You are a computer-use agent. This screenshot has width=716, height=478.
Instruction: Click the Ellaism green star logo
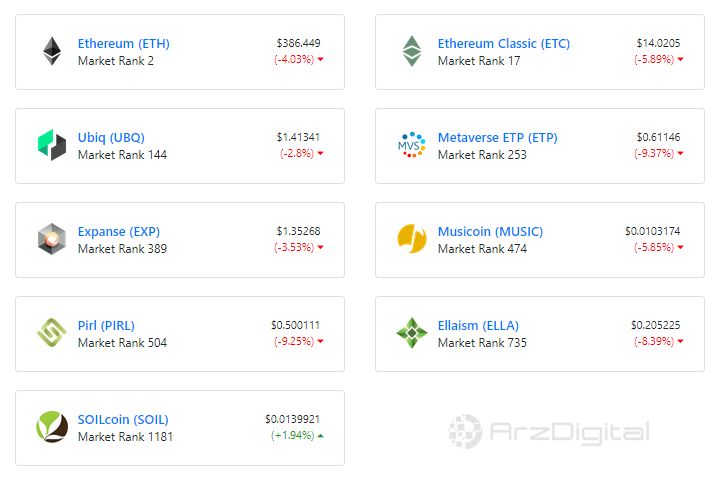[x=412, y=333]
